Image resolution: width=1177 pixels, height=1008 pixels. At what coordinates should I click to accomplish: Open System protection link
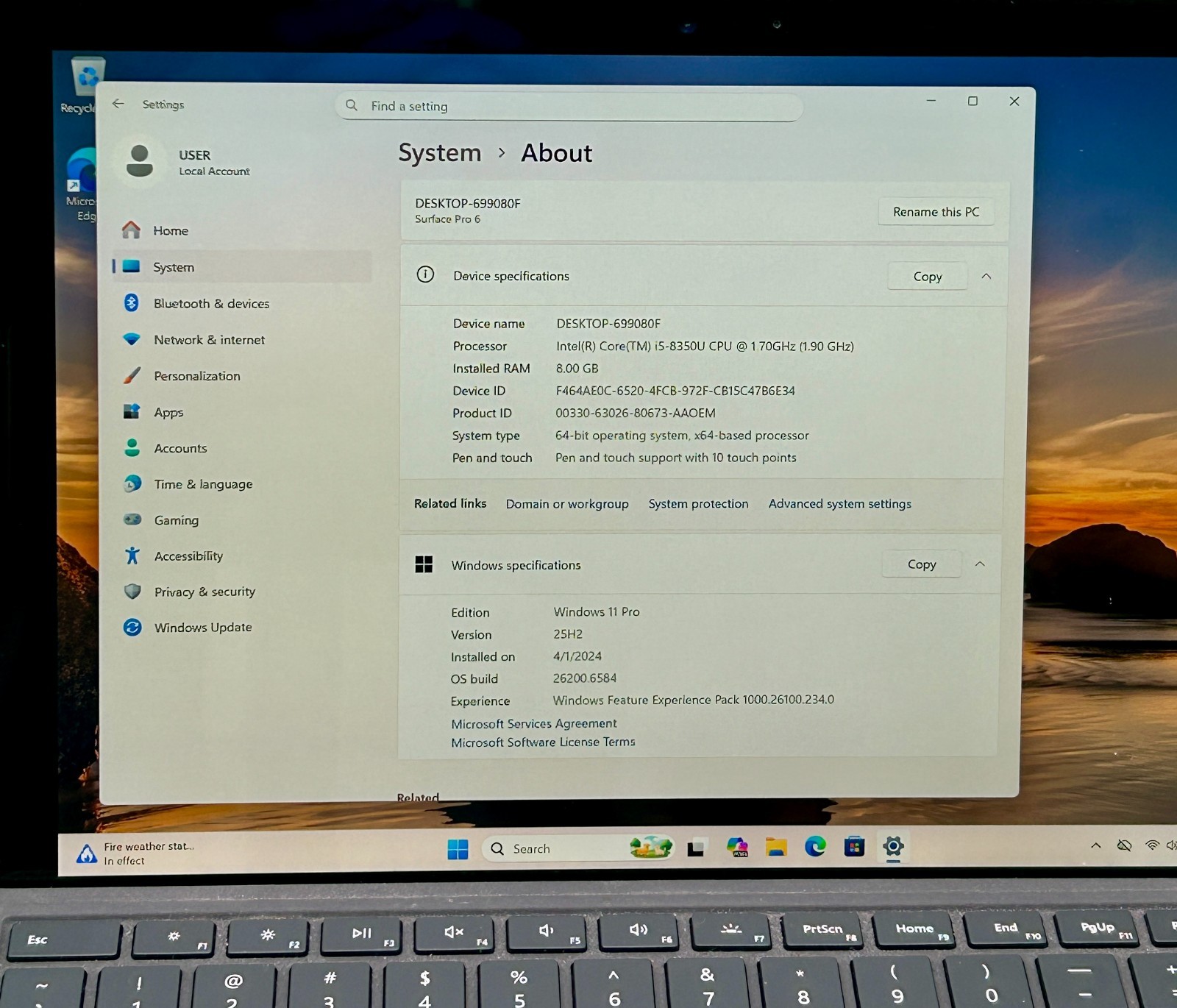(x=698, y=504)
